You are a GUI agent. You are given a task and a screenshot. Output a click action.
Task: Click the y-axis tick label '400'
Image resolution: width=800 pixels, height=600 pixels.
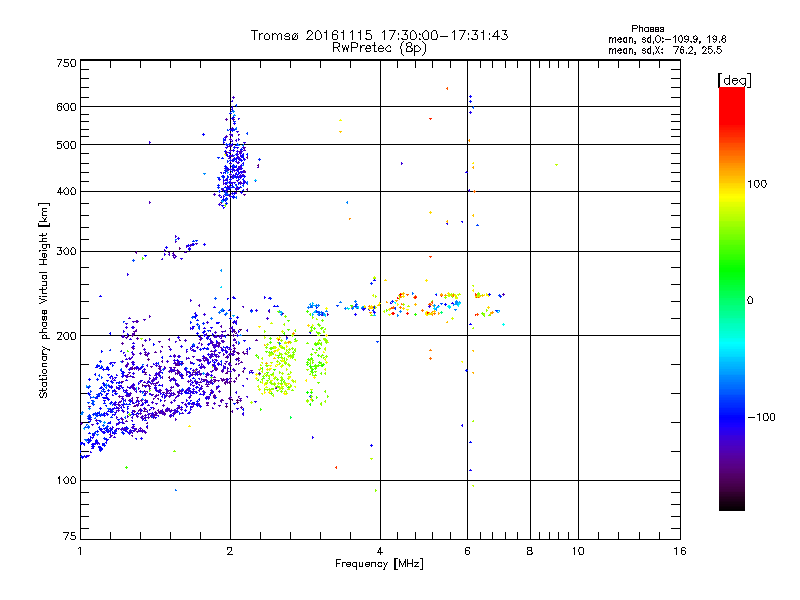(66, 192)
